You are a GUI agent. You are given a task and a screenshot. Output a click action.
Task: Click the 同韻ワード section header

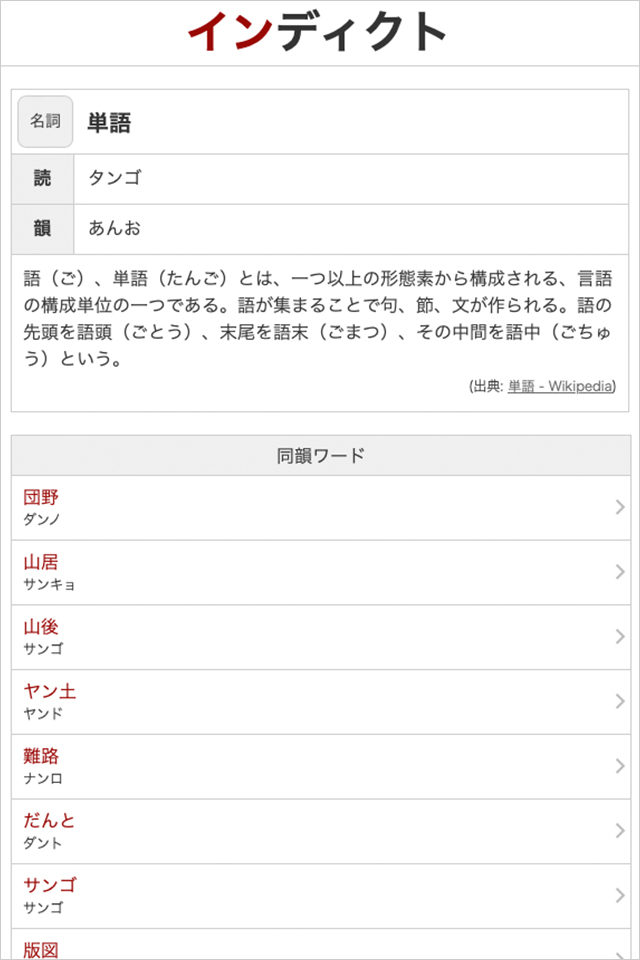coord(320,456)
